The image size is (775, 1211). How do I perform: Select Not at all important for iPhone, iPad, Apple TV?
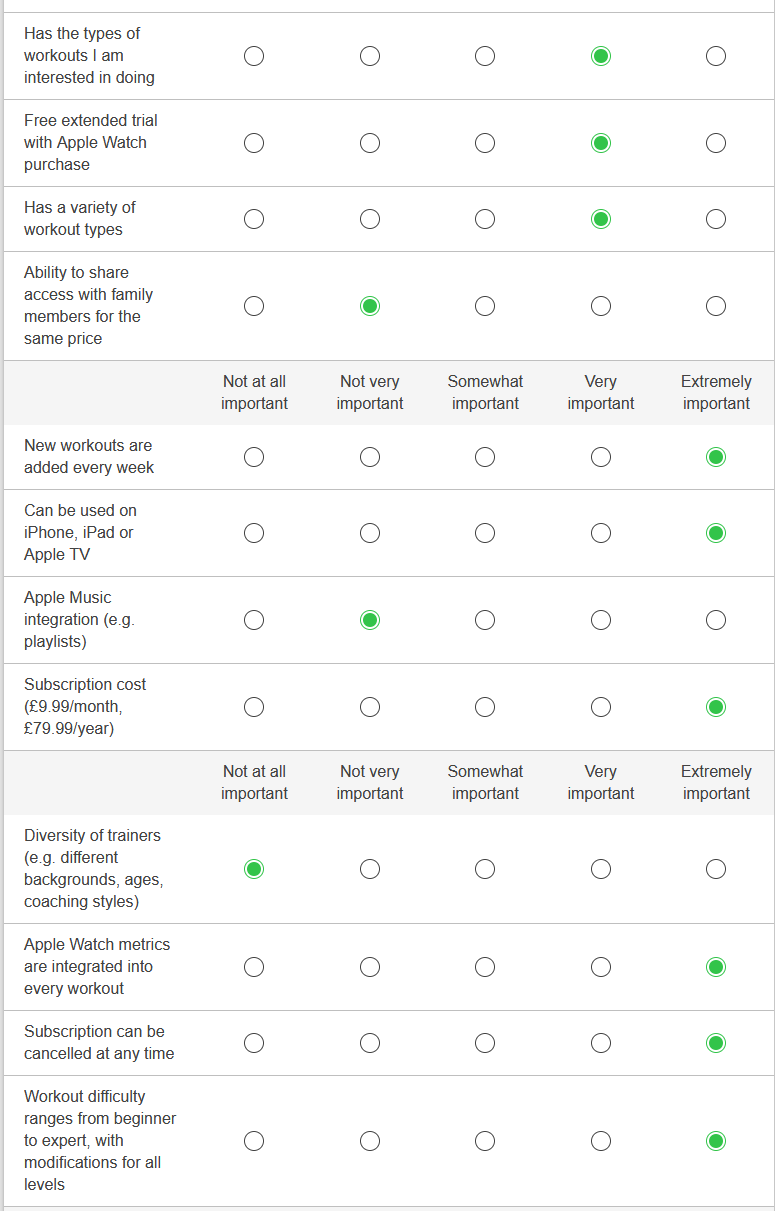coord(254,533)
